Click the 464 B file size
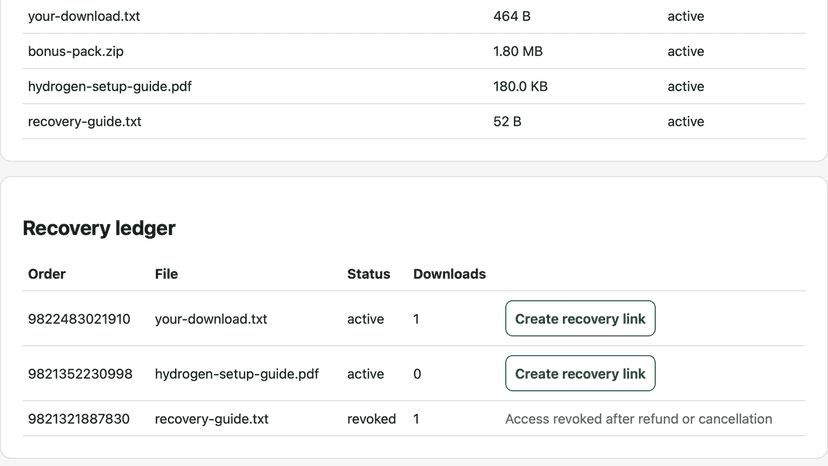The image size is (828, 466). (512, 16)
